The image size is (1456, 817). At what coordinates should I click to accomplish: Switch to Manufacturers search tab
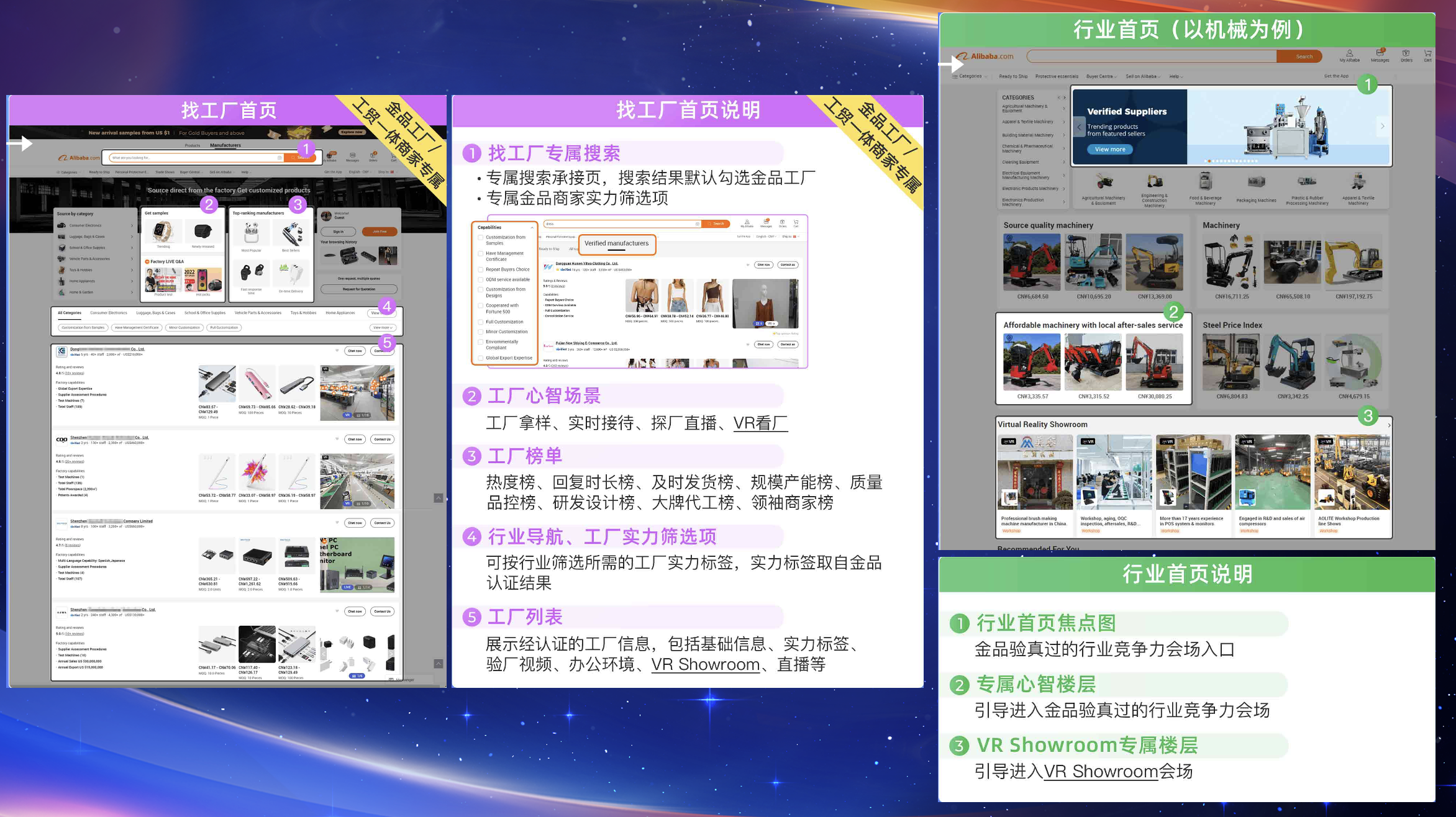(x=225, y=145)
